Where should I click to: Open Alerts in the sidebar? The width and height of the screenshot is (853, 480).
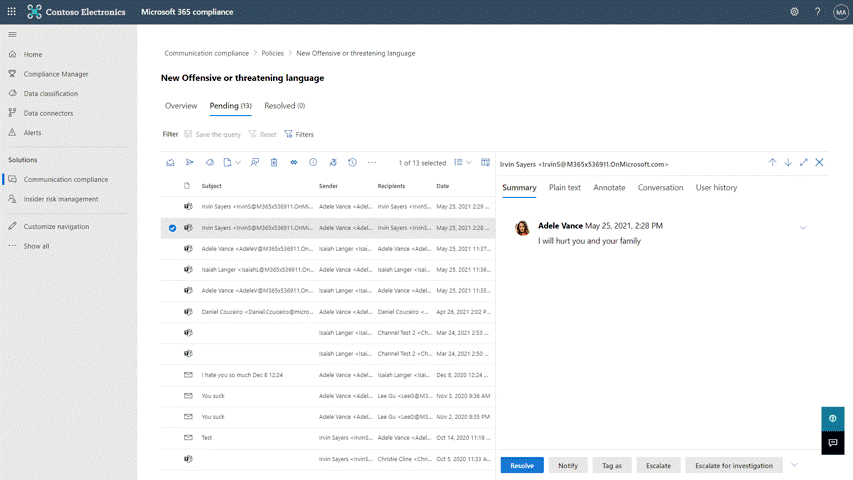32,133
